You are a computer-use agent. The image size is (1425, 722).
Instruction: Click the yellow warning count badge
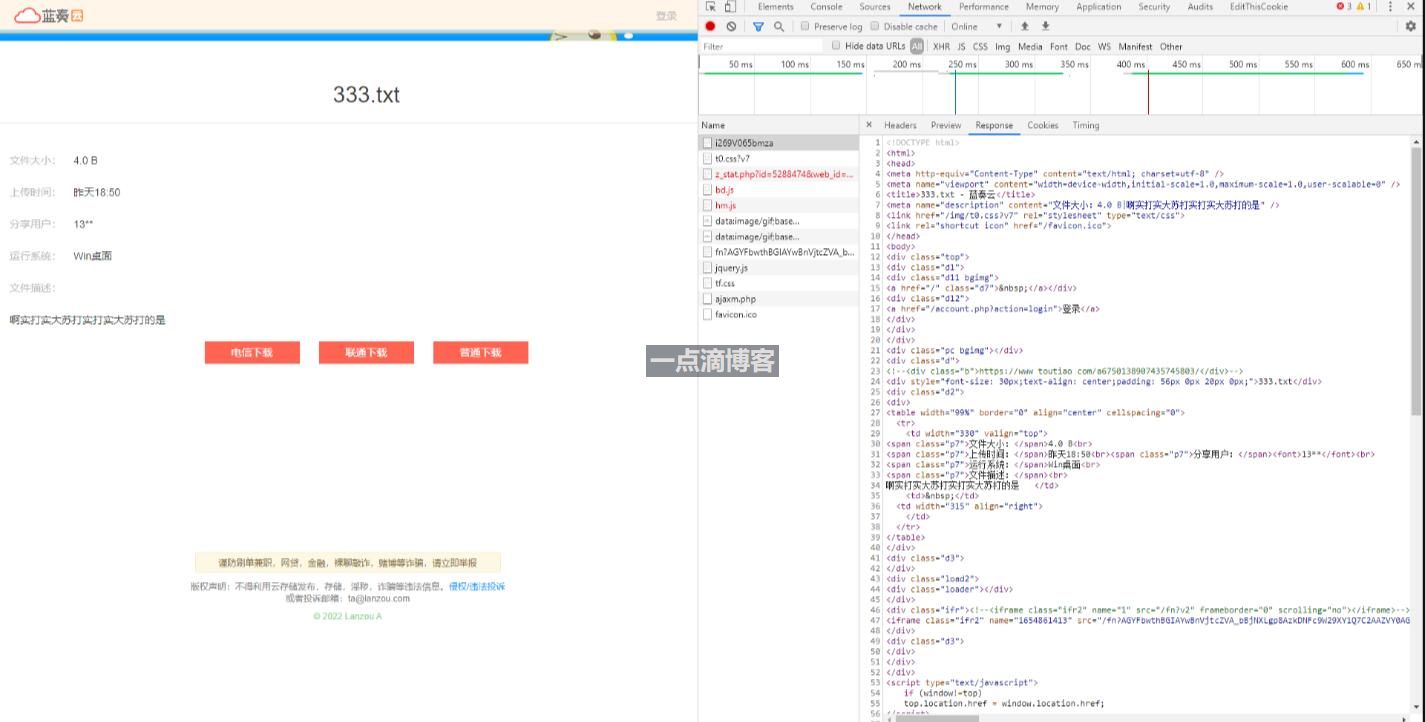(x=1363, y=6)
